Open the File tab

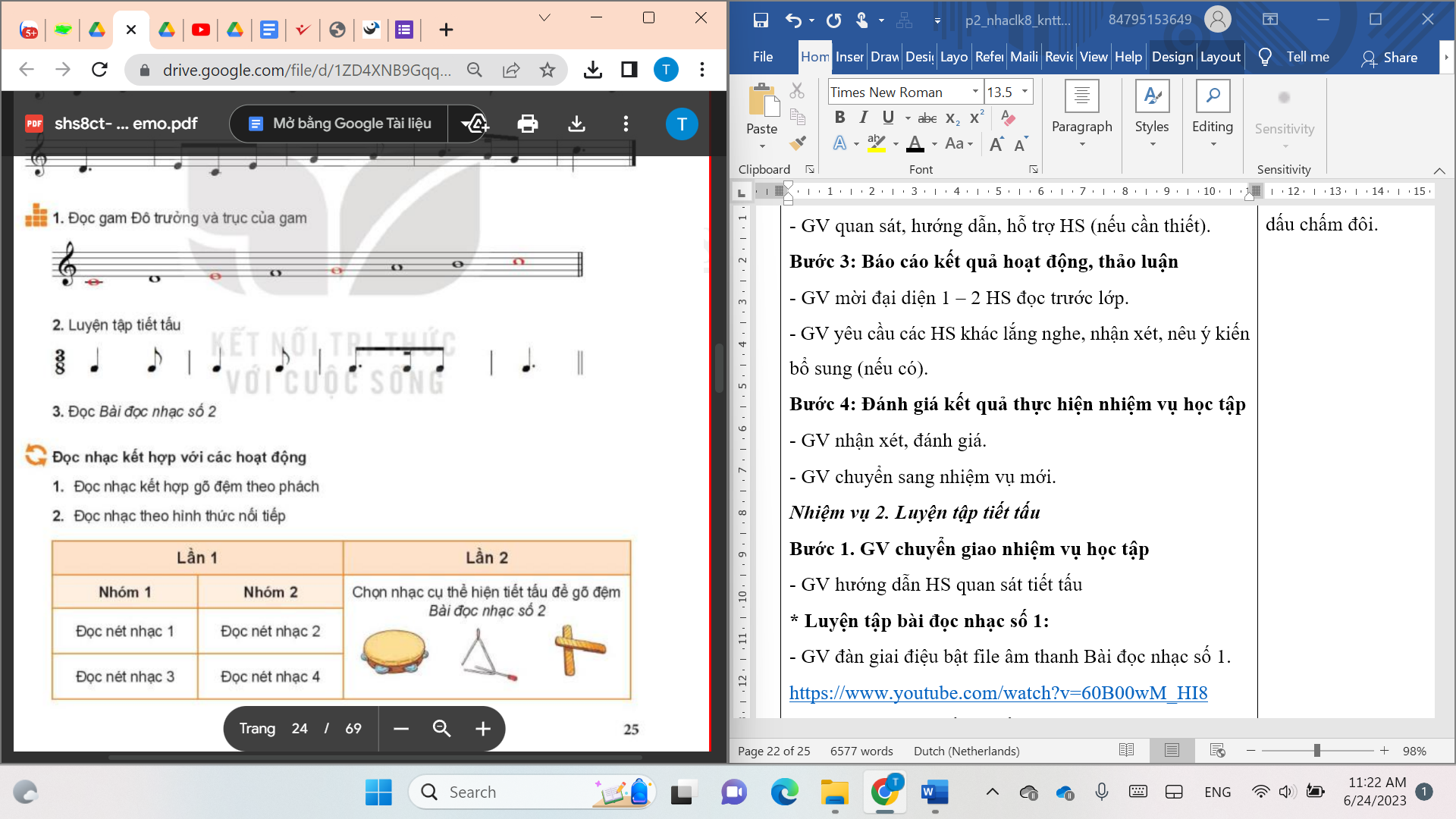click(763, 57)
